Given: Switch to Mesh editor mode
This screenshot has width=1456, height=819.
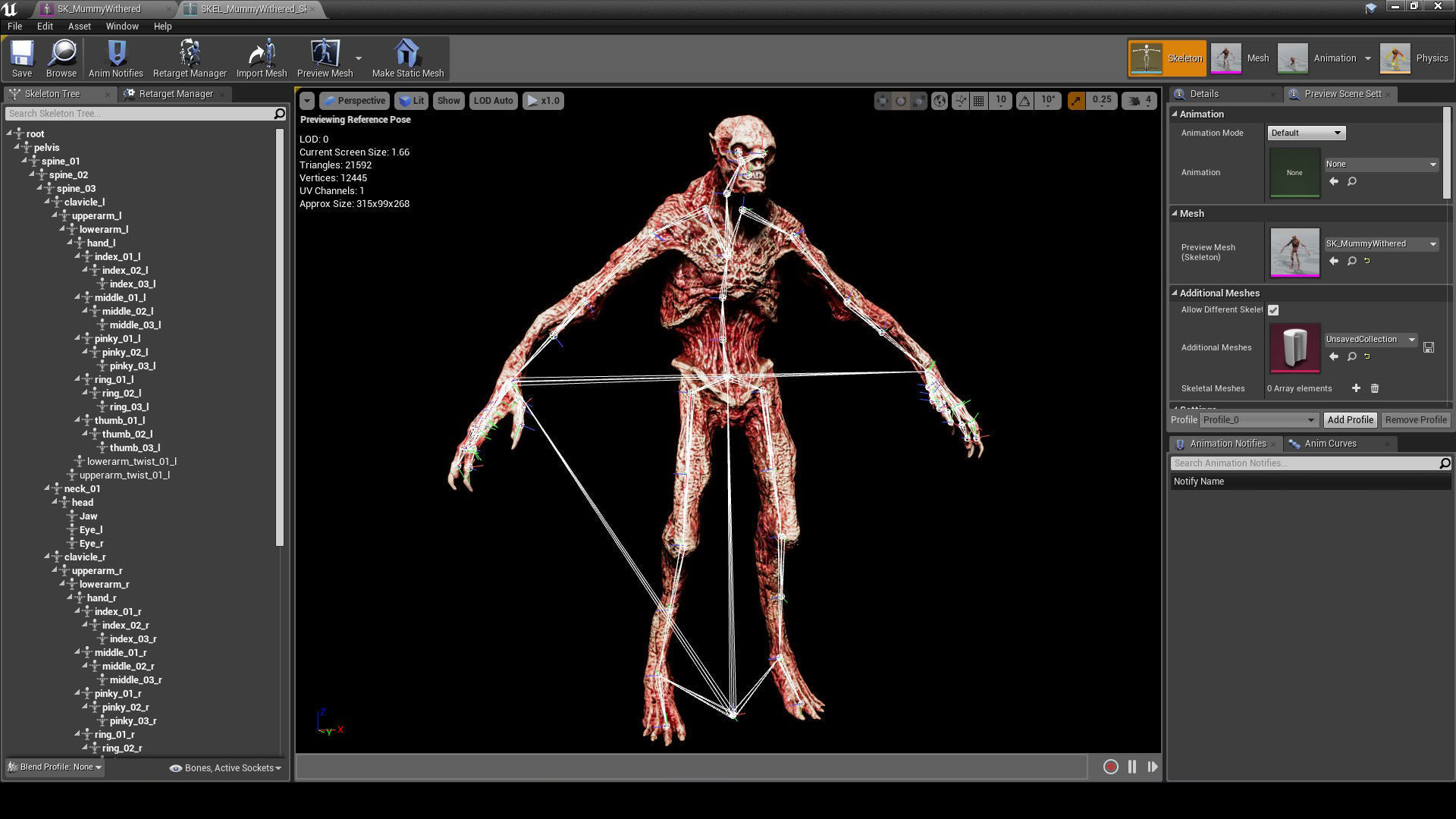Looking at the screenshot, I should click(x=1241, y=58).
